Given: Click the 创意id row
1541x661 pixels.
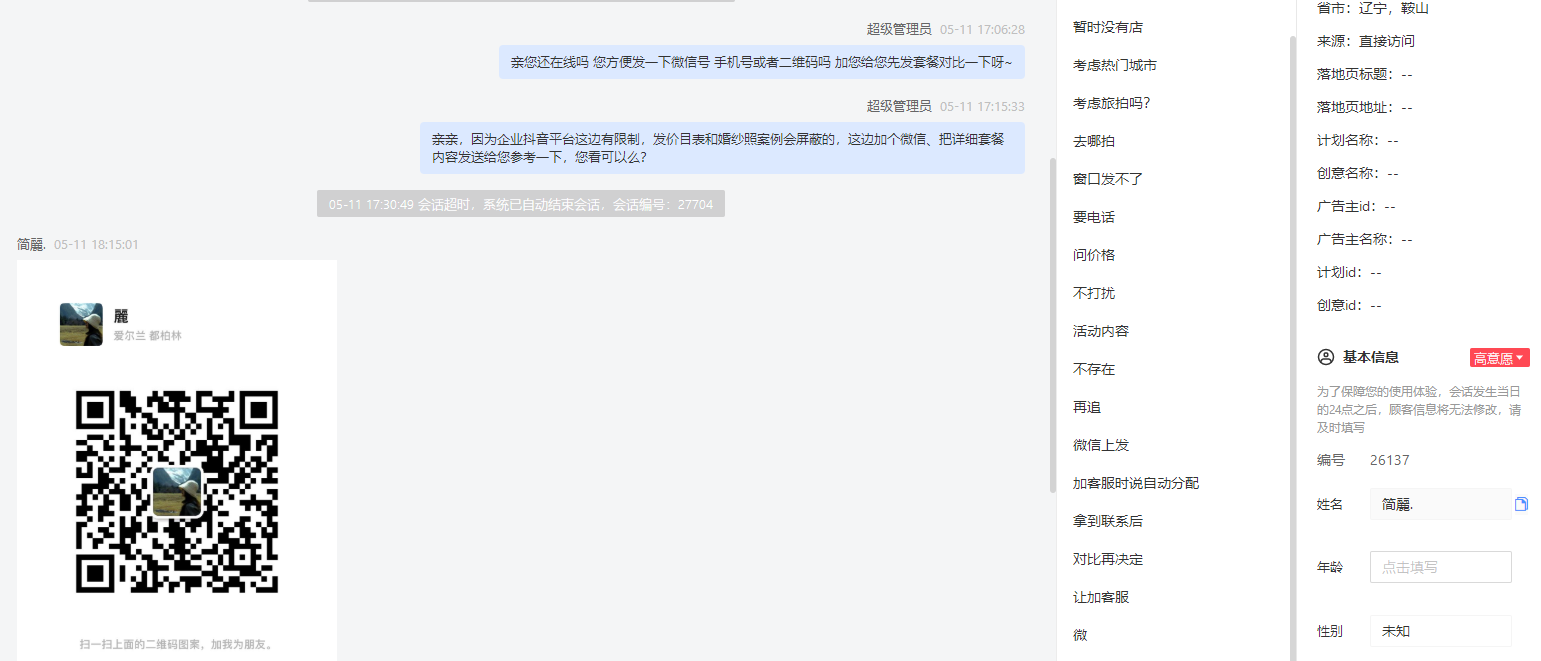Looking at the screenshot, I should click(1349, 305).
